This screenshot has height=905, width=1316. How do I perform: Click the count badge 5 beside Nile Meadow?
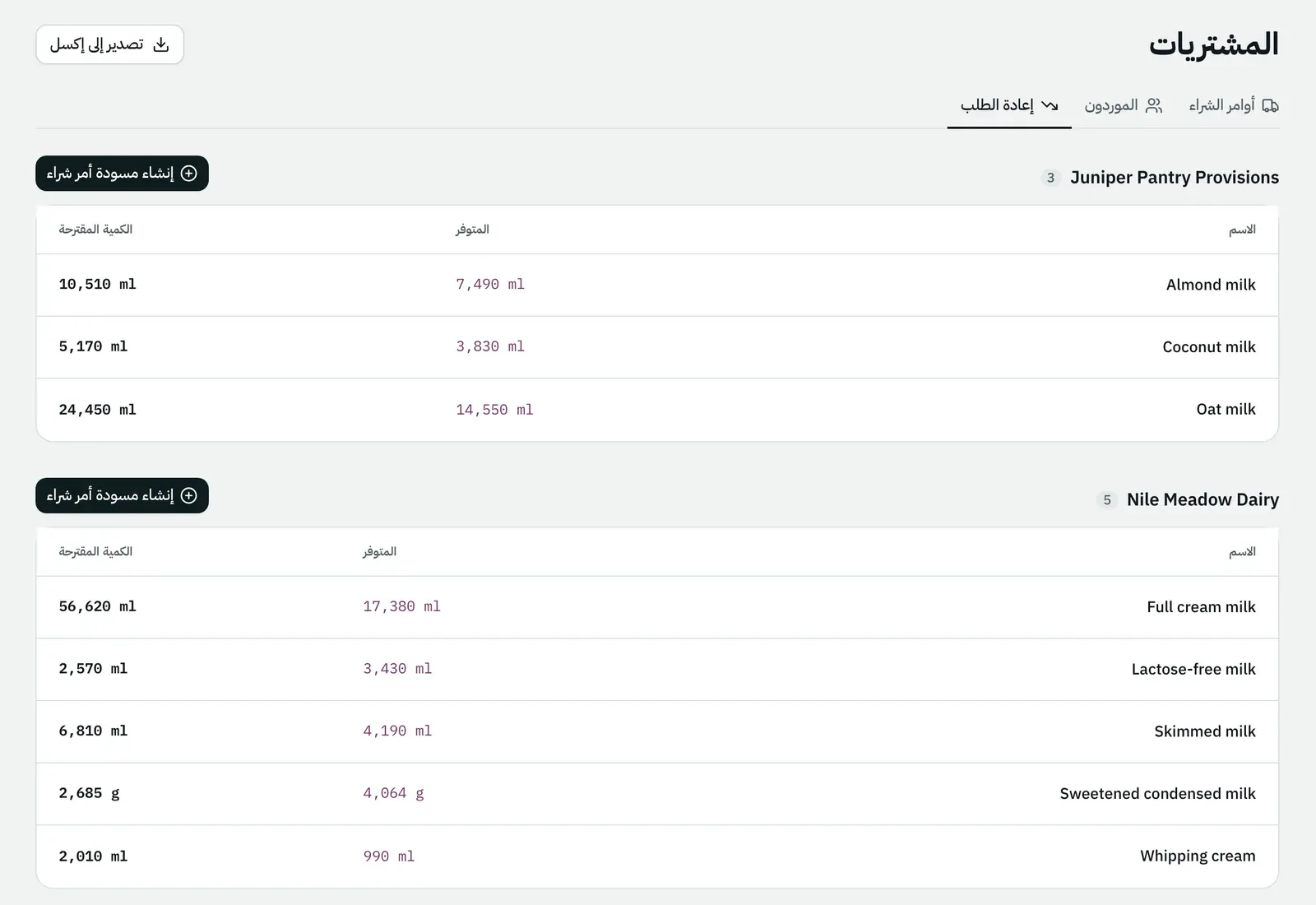tap(1107, 500)
